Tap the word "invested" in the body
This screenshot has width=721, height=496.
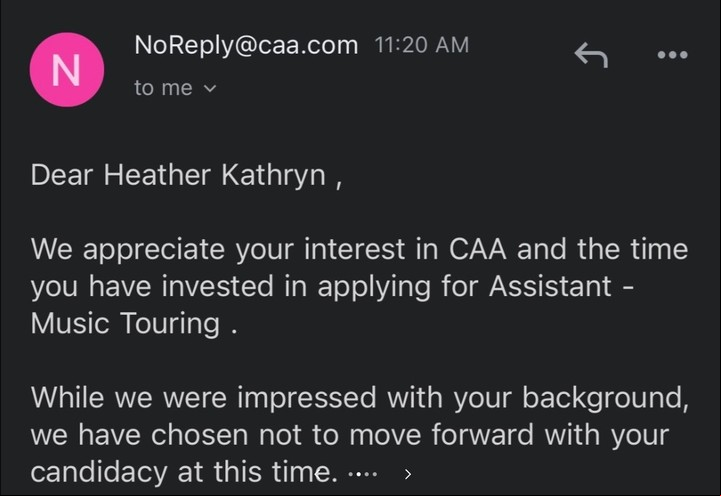pos(217,286)
